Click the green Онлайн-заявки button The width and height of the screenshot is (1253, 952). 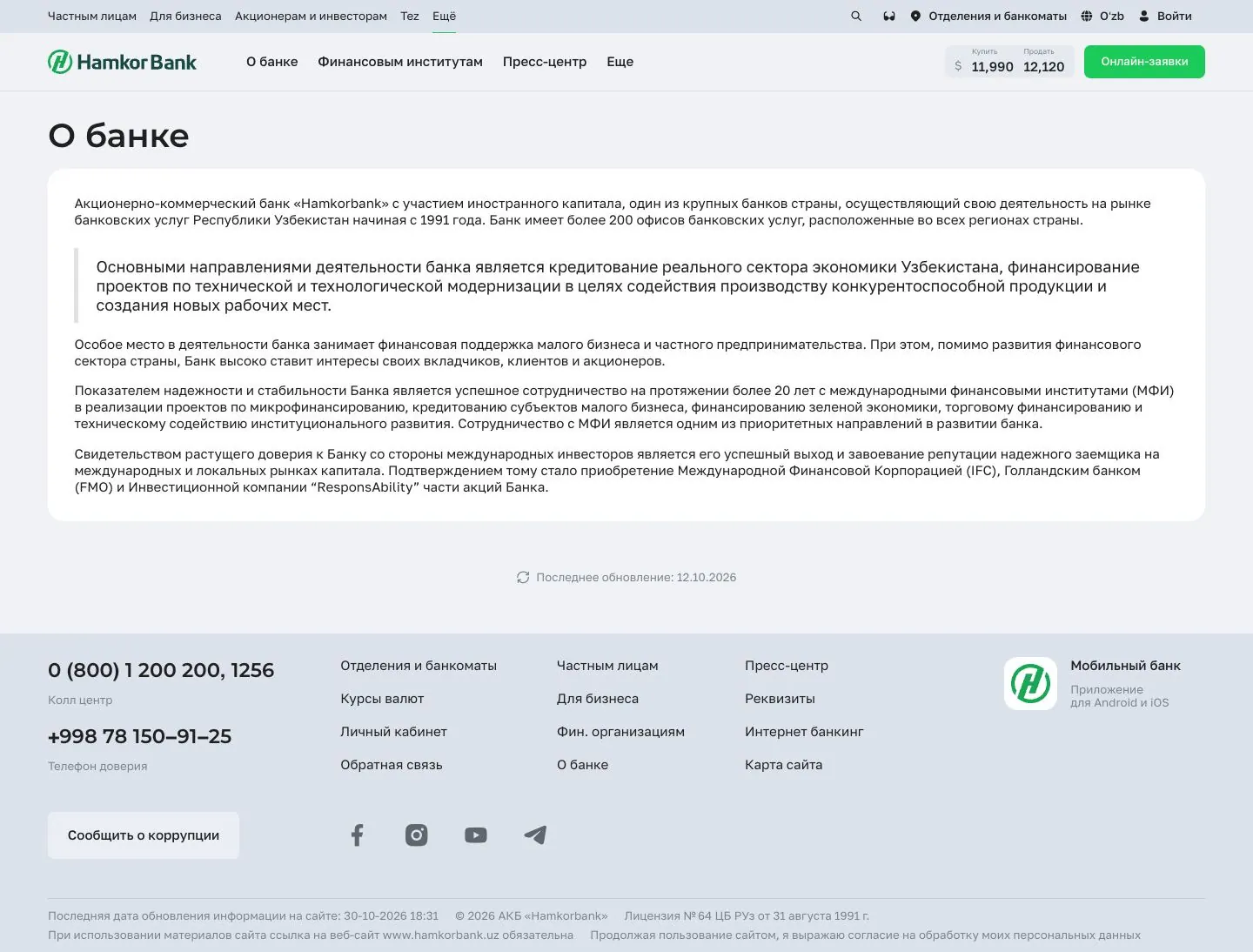tap(1144, 62)
